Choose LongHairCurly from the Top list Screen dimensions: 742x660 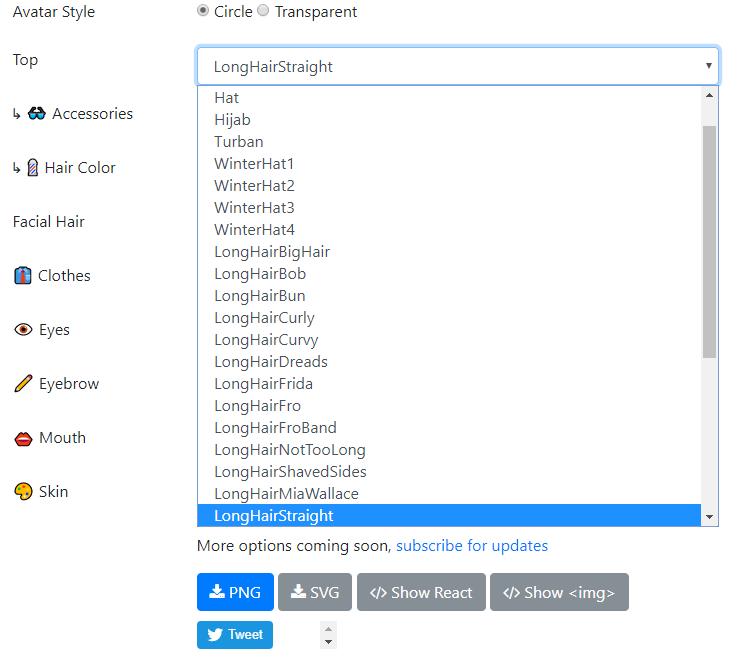tap(264, 318)
